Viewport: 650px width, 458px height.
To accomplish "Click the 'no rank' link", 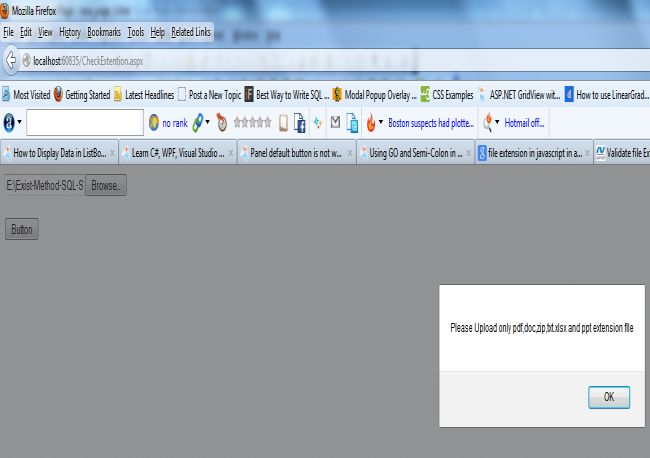I will (175, 123).
